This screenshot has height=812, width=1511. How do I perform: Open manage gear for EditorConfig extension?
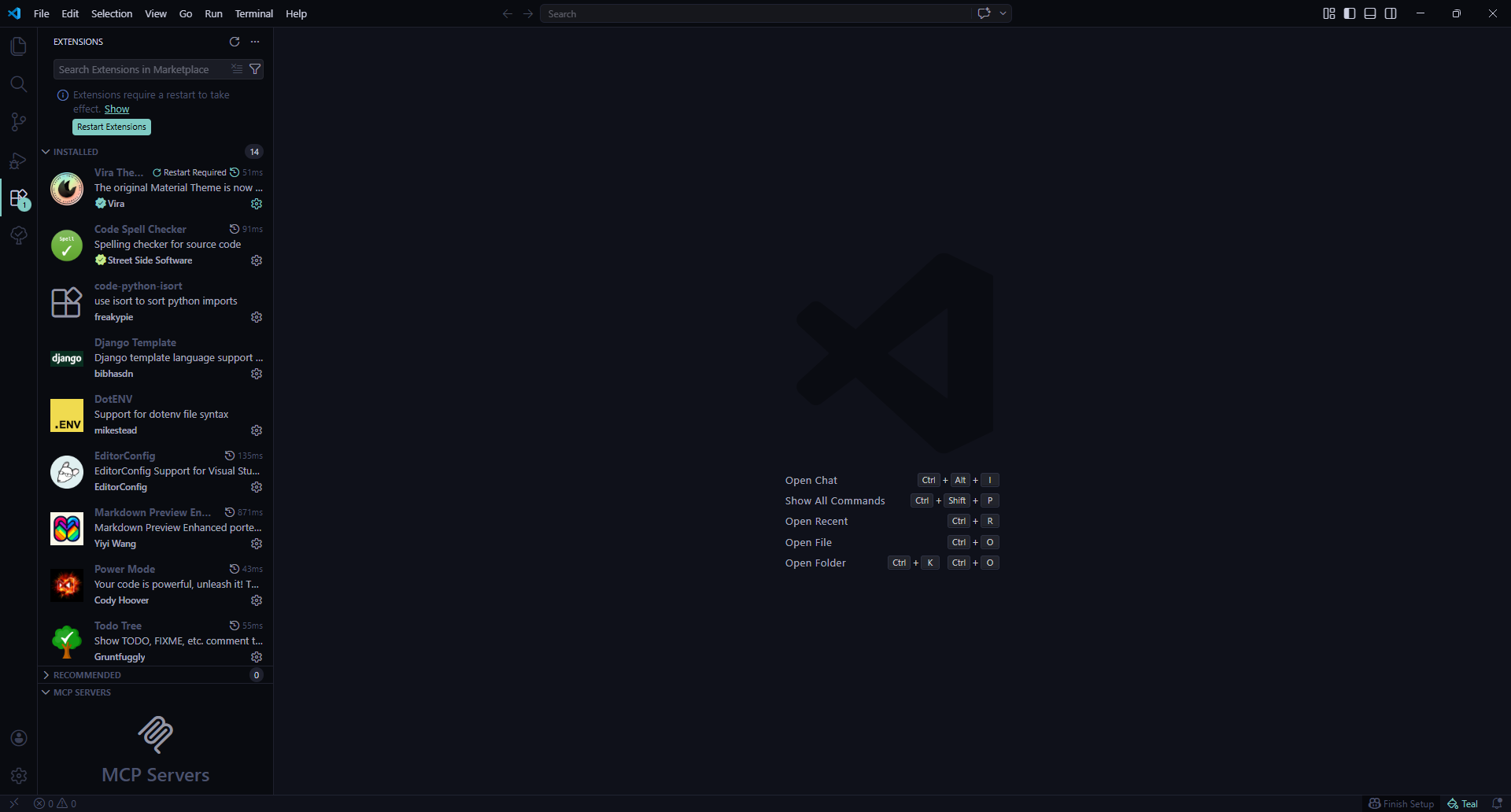point(257,487)
